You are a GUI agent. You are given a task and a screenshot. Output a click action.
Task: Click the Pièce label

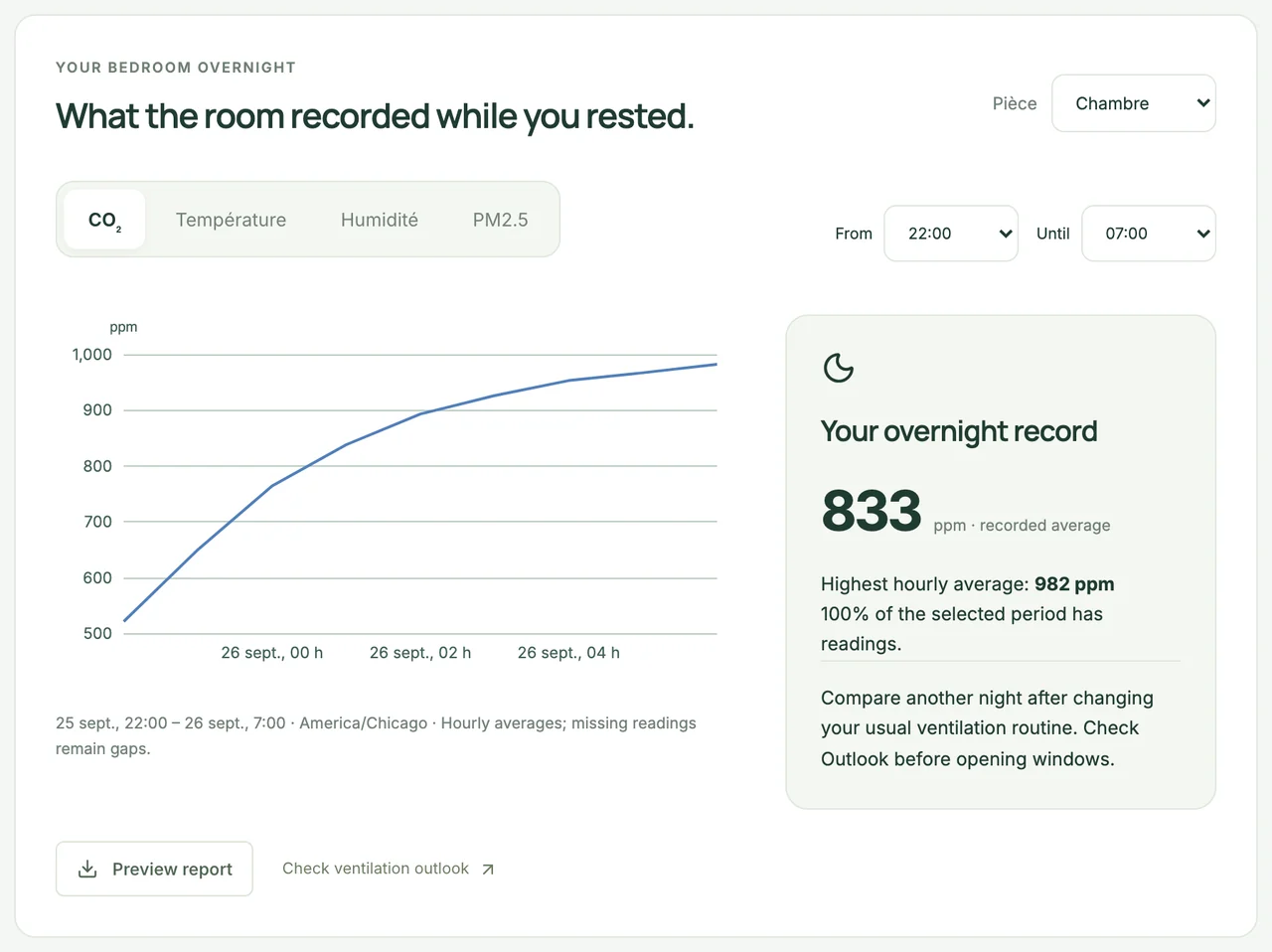(x=1015, y=103)
